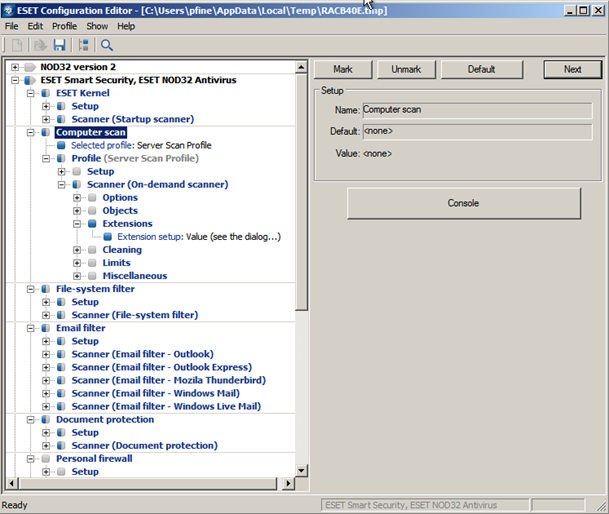Click the gray icon beside Personal firewall
This screenshot has width=609, height=514.
point(45,459)
